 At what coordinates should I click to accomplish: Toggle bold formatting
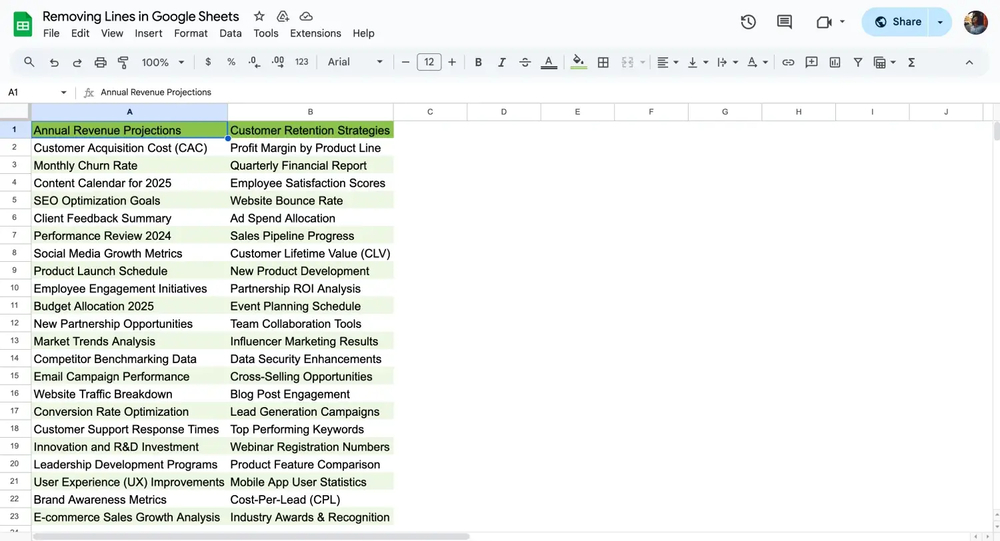tap(478, 62)
